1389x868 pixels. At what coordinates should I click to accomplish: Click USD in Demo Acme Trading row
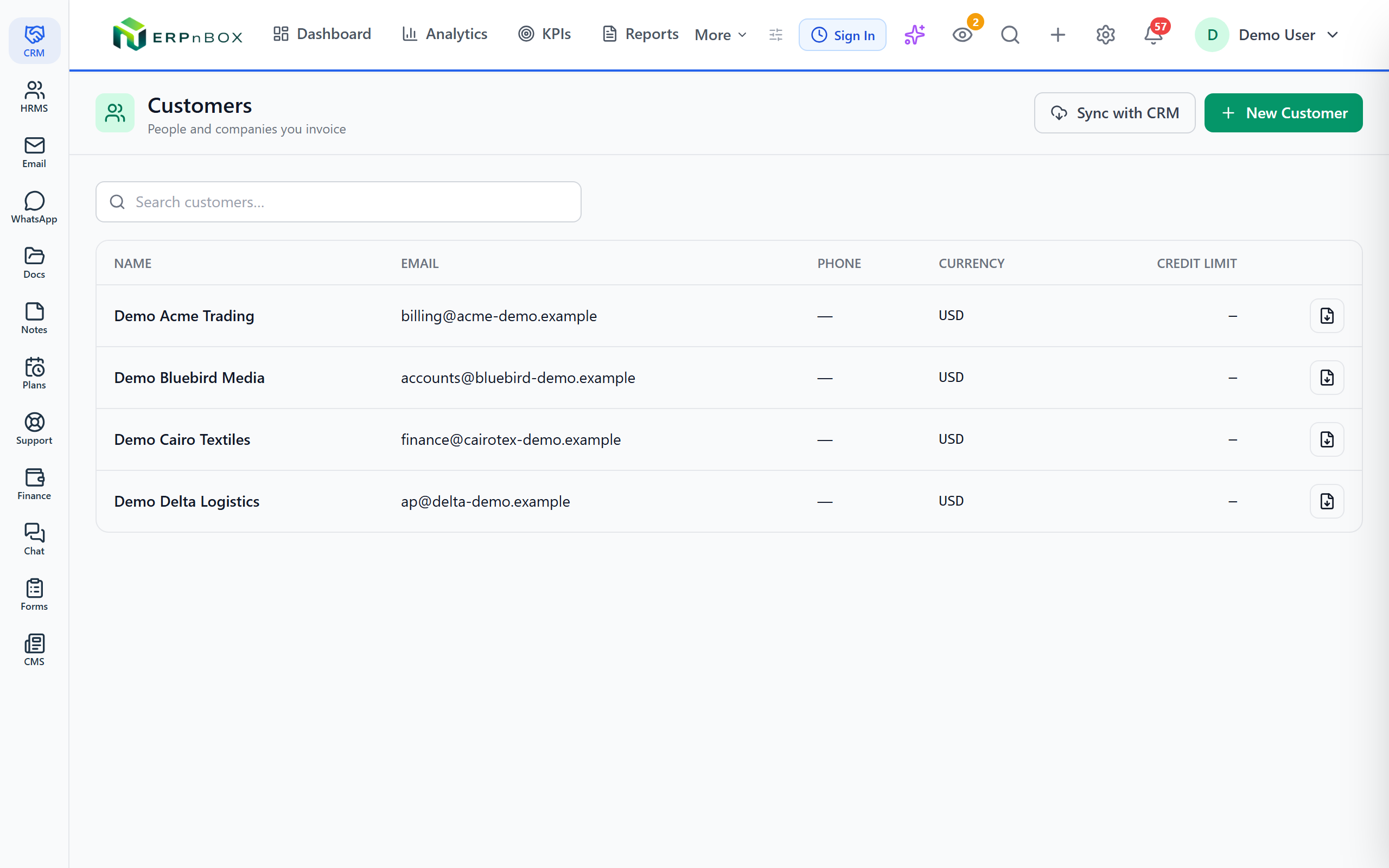(x=951, y=315)
